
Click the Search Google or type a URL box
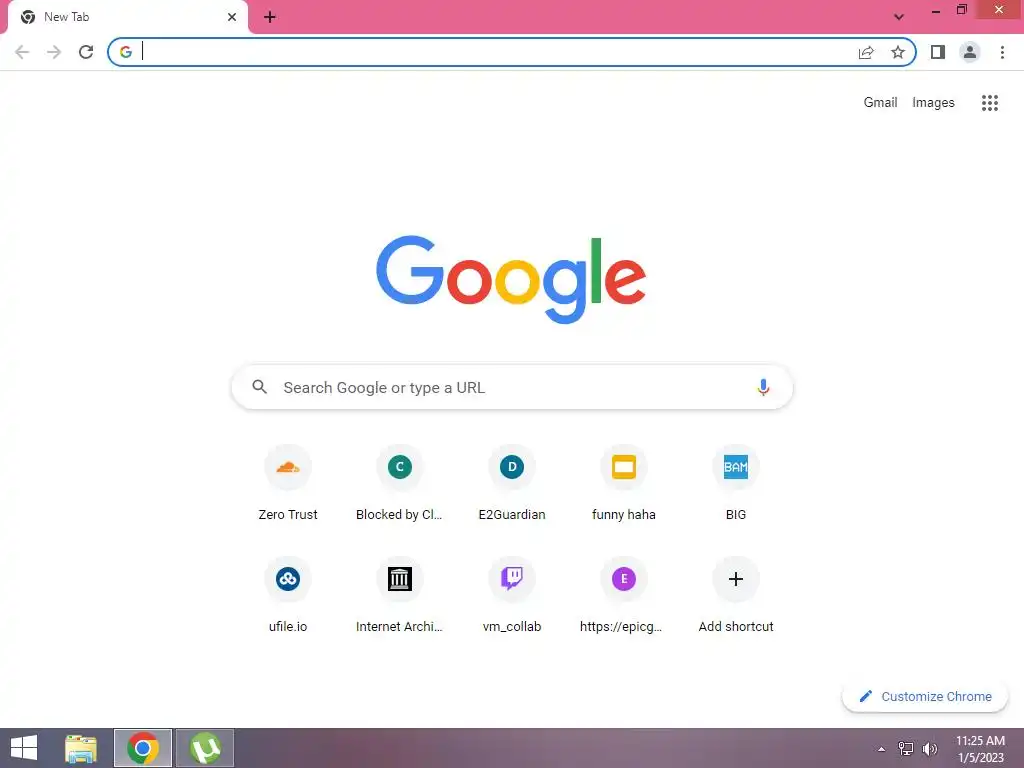point(512,387)
